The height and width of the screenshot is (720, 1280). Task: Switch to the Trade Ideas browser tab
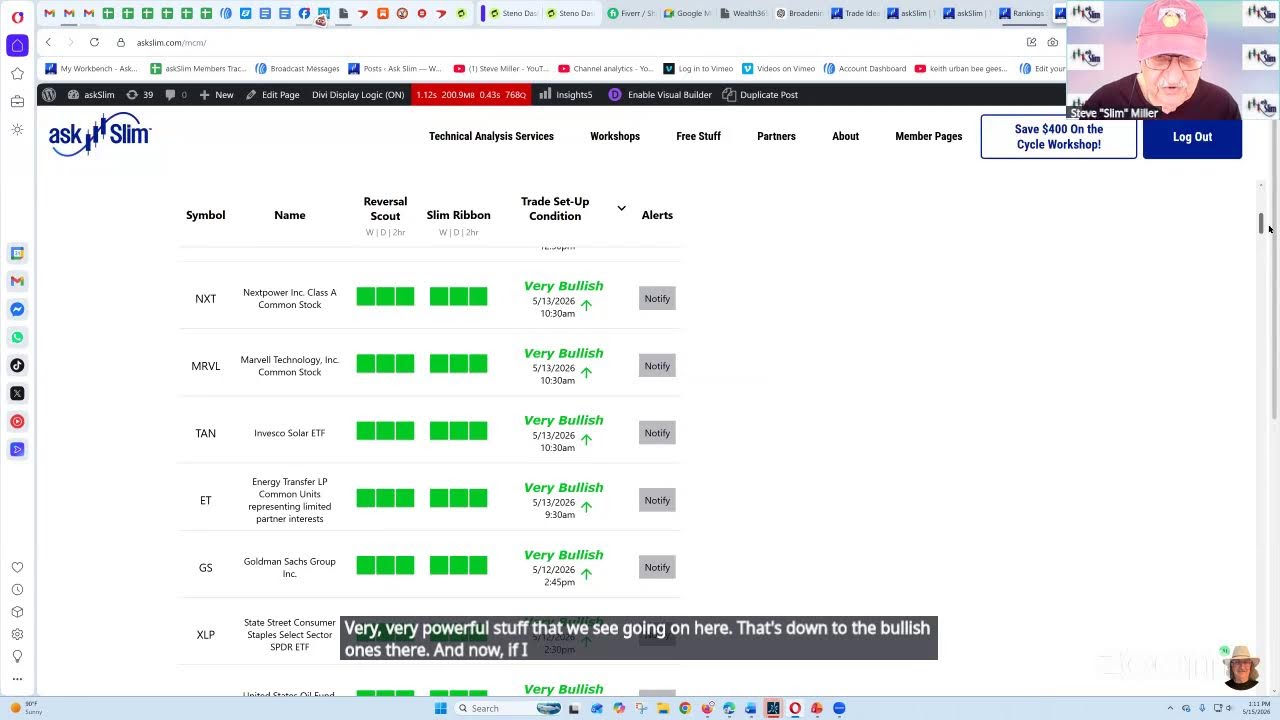[854, 13]
